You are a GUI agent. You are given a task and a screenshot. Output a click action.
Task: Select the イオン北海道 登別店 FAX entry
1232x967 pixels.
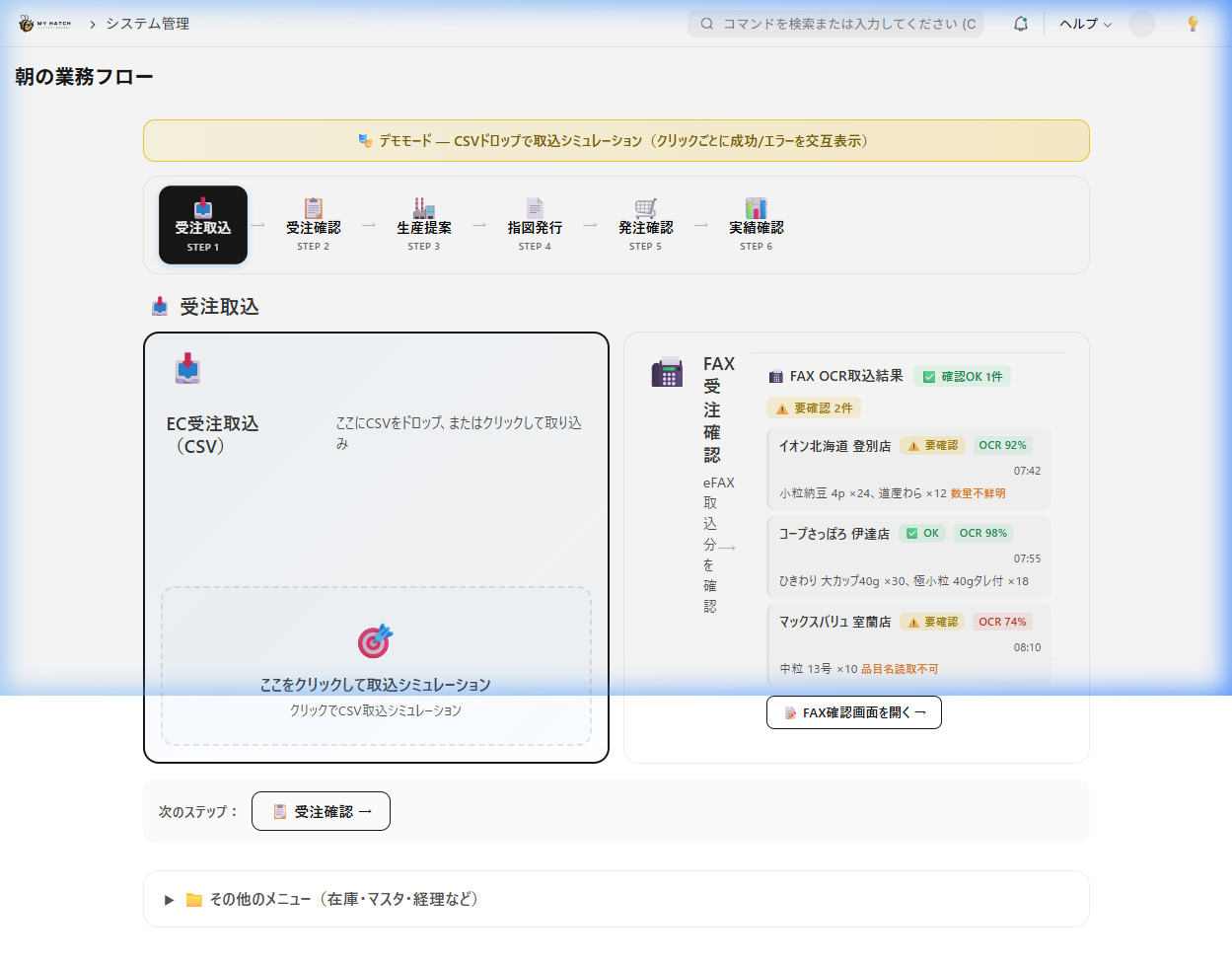click(907, 469)
